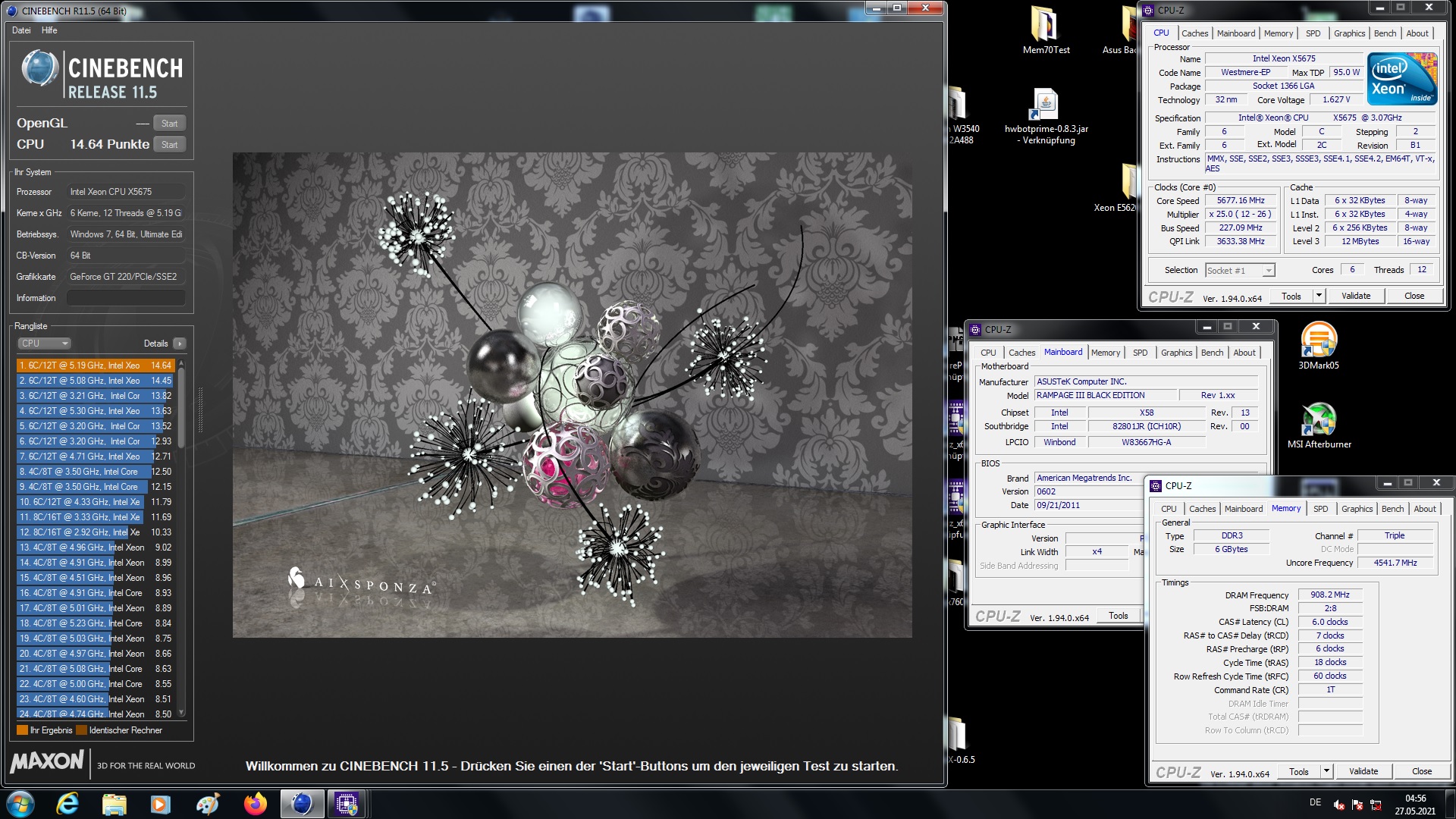
Task: Open Tools dropdown arrow in the CPU-Z CPU window
Action: tap(1319, 296)
